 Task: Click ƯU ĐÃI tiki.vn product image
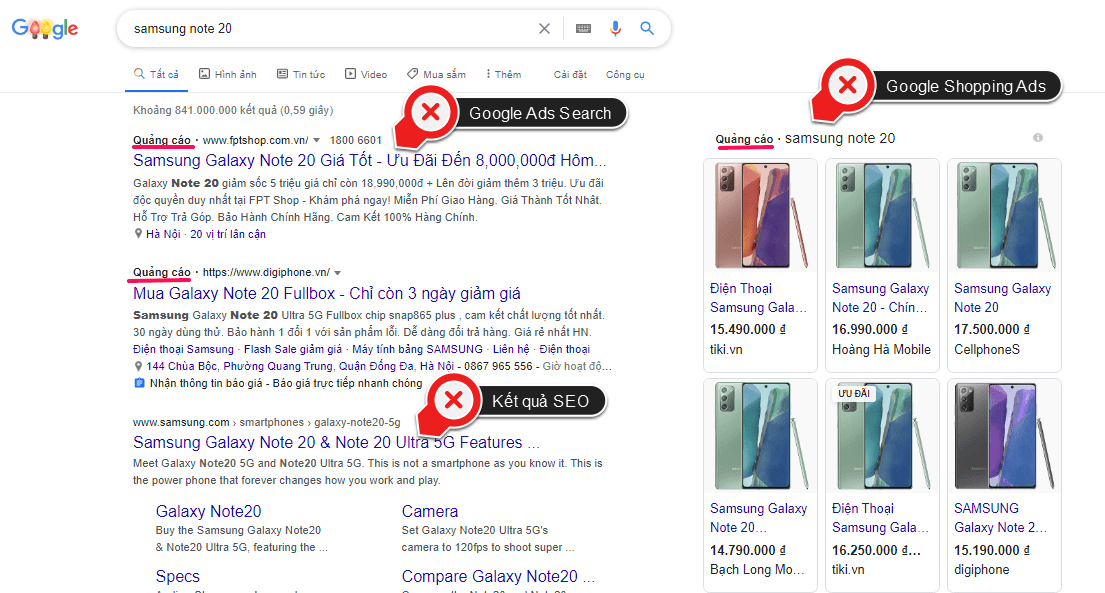tap(882, 435)
